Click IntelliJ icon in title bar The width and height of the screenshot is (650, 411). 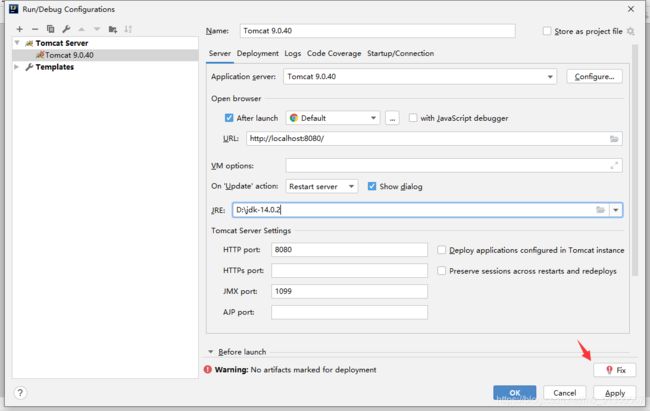[14, 9]
